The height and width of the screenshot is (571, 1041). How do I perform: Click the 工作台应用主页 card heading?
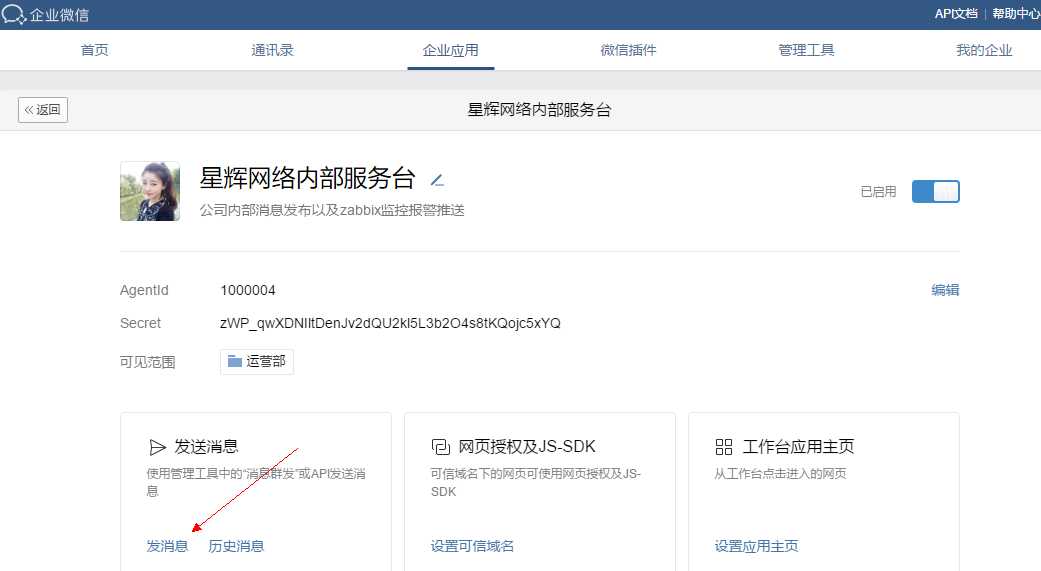[798, 447]
